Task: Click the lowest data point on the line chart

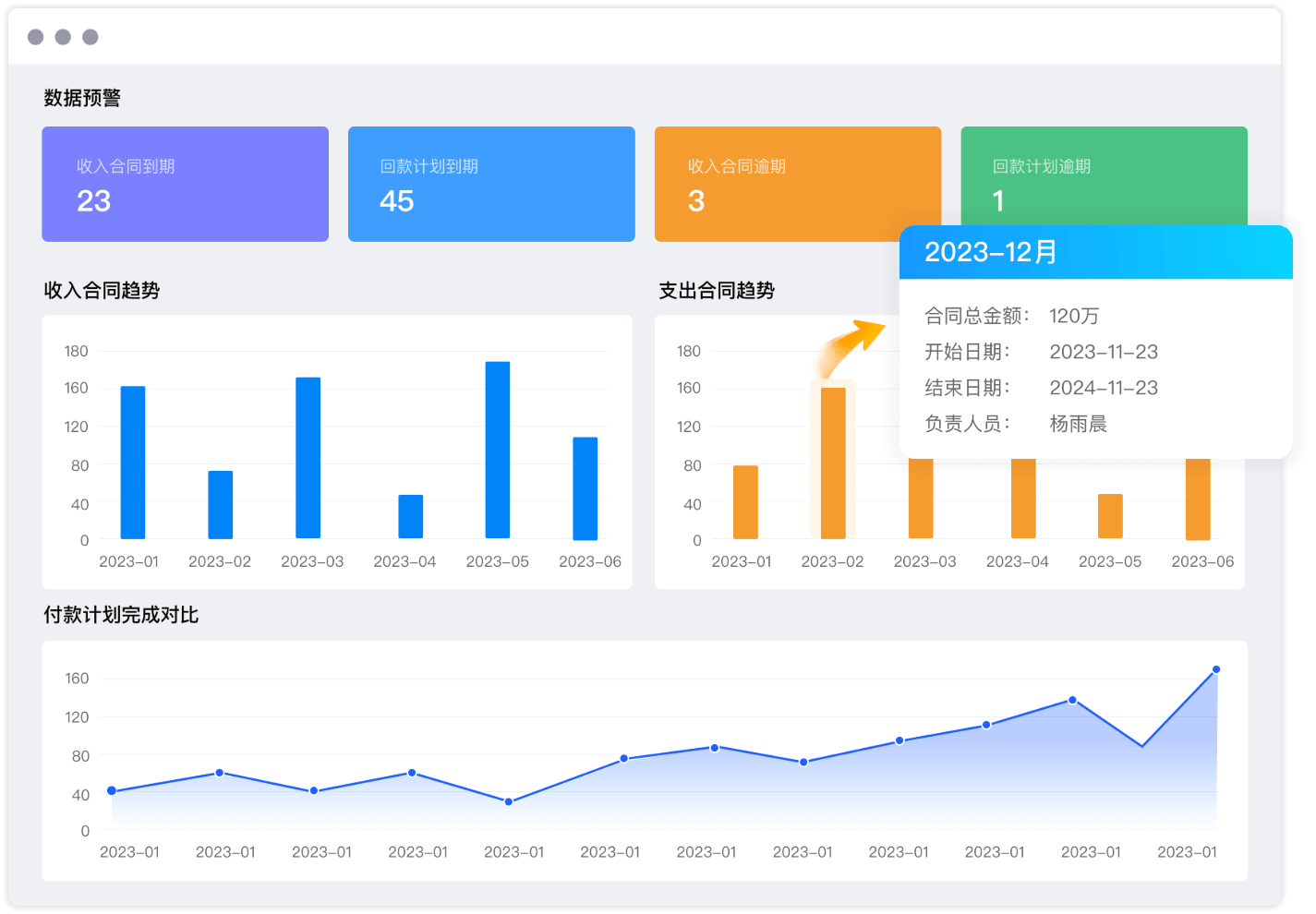Action: [509, 801]
